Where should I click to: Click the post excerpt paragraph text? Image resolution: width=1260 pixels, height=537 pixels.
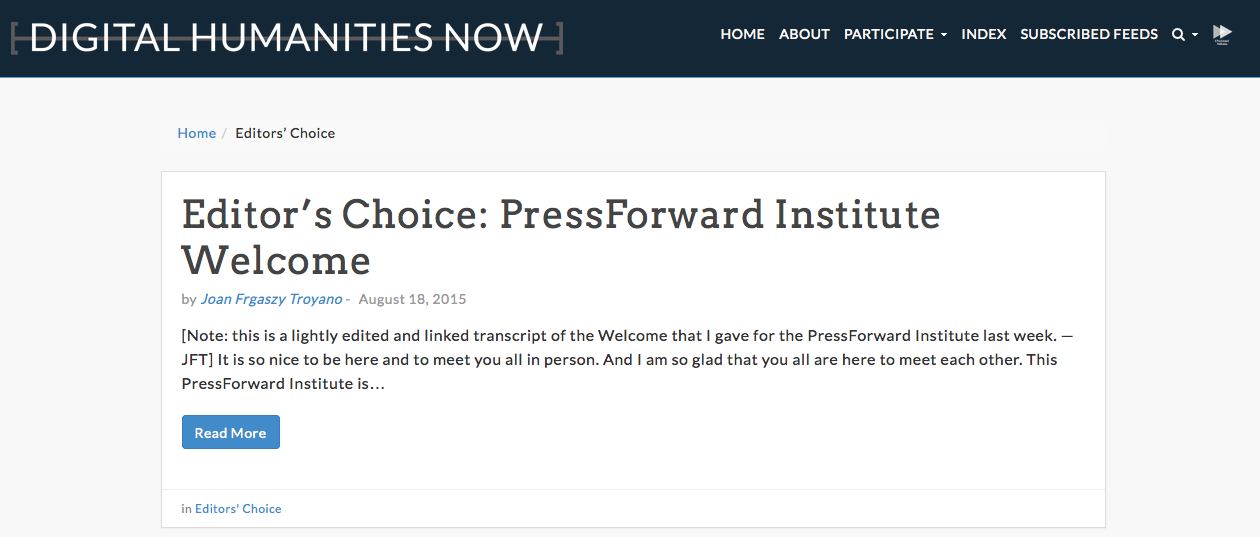pyautogui.click(x=628, y=360)
